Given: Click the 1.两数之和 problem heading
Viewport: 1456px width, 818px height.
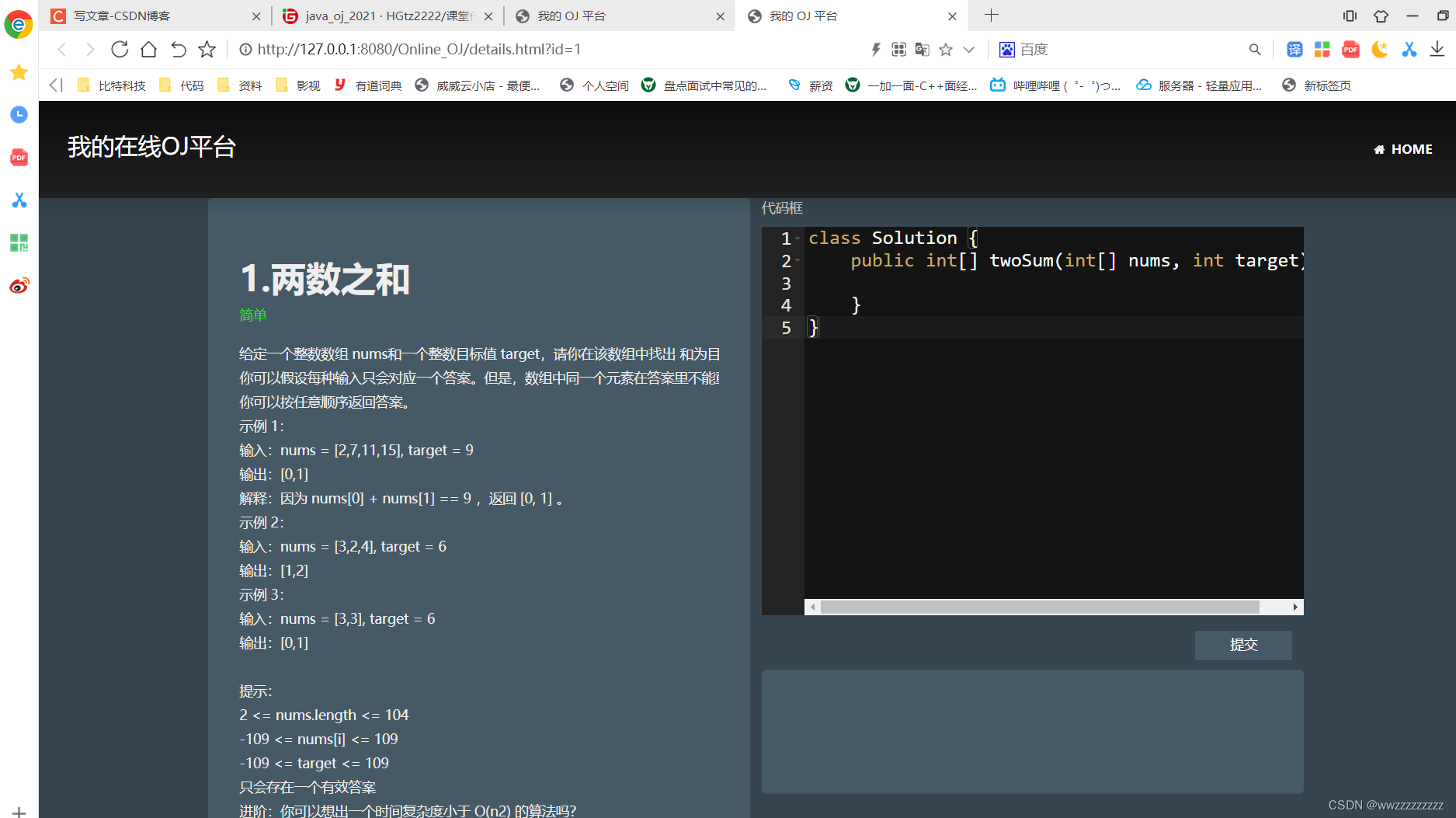Looking at the screenshot, I should pos(325,279).
